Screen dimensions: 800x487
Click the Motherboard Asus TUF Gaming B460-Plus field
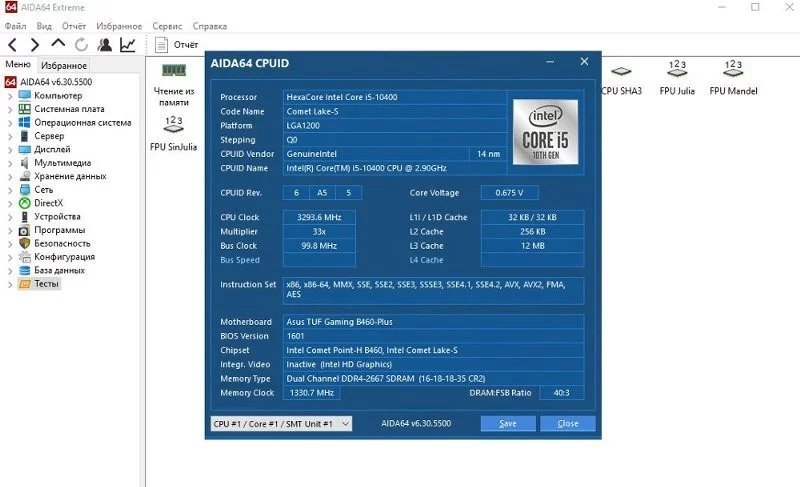[x=433, y=322]
